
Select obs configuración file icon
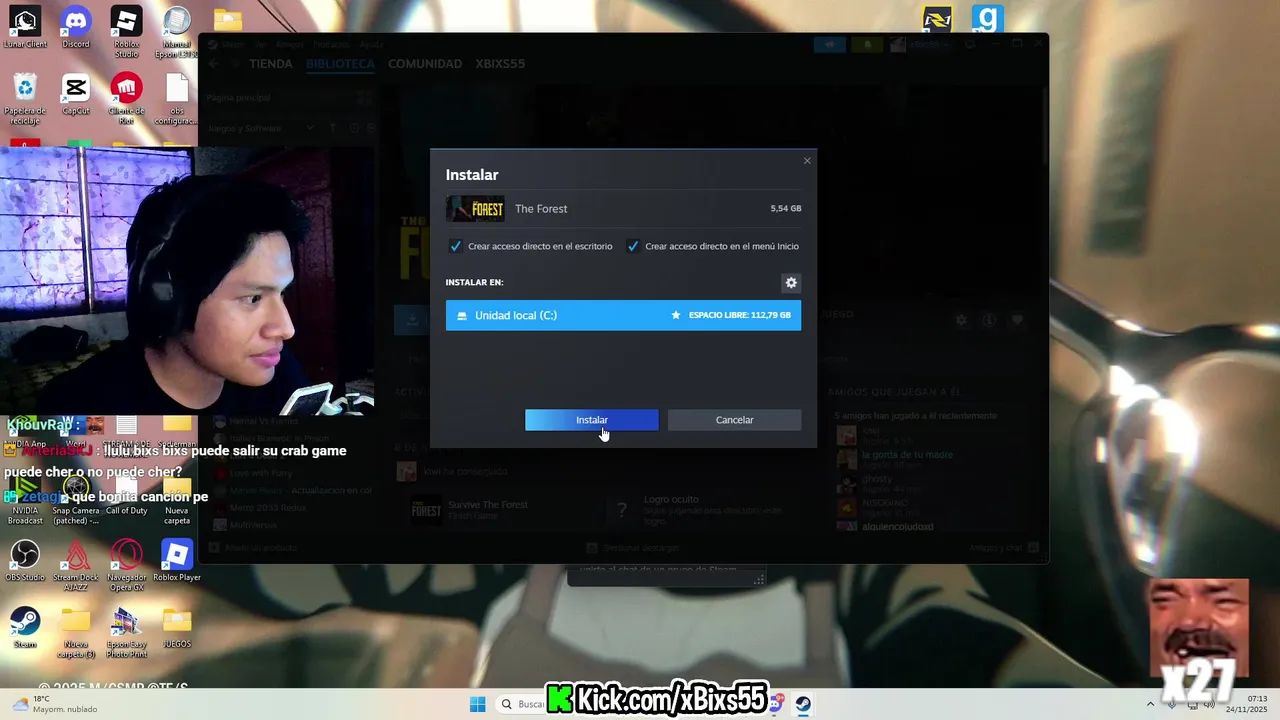tap(177, 99)
